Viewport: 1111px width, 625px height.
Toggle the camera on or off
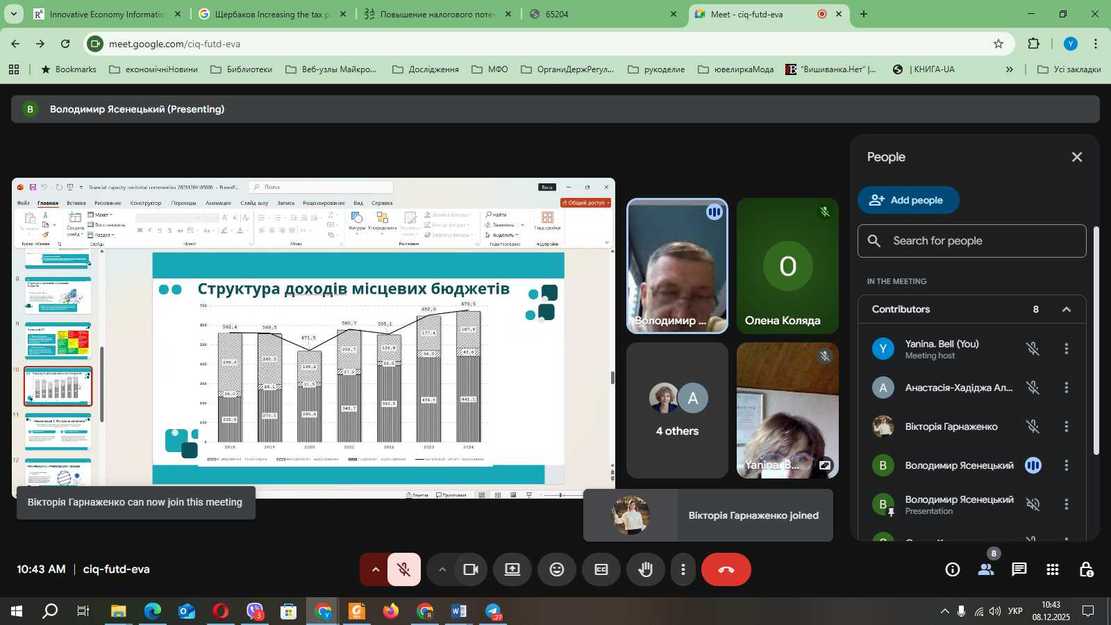(x=470, y=570)
